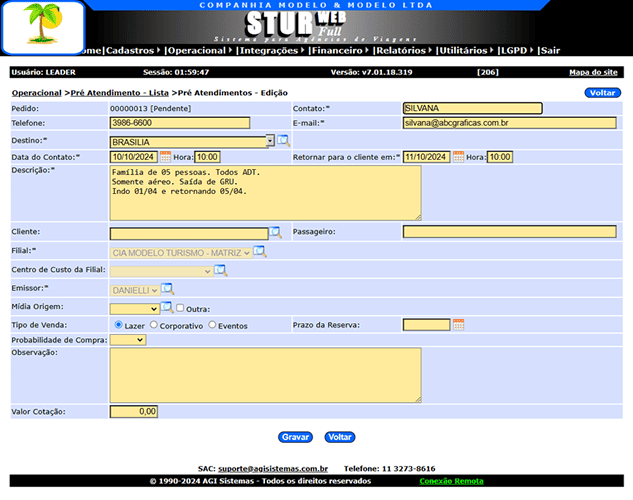Viewport: 633px width, 500px height.
Task: Click the Gravar button
Action: pos(295,437)
